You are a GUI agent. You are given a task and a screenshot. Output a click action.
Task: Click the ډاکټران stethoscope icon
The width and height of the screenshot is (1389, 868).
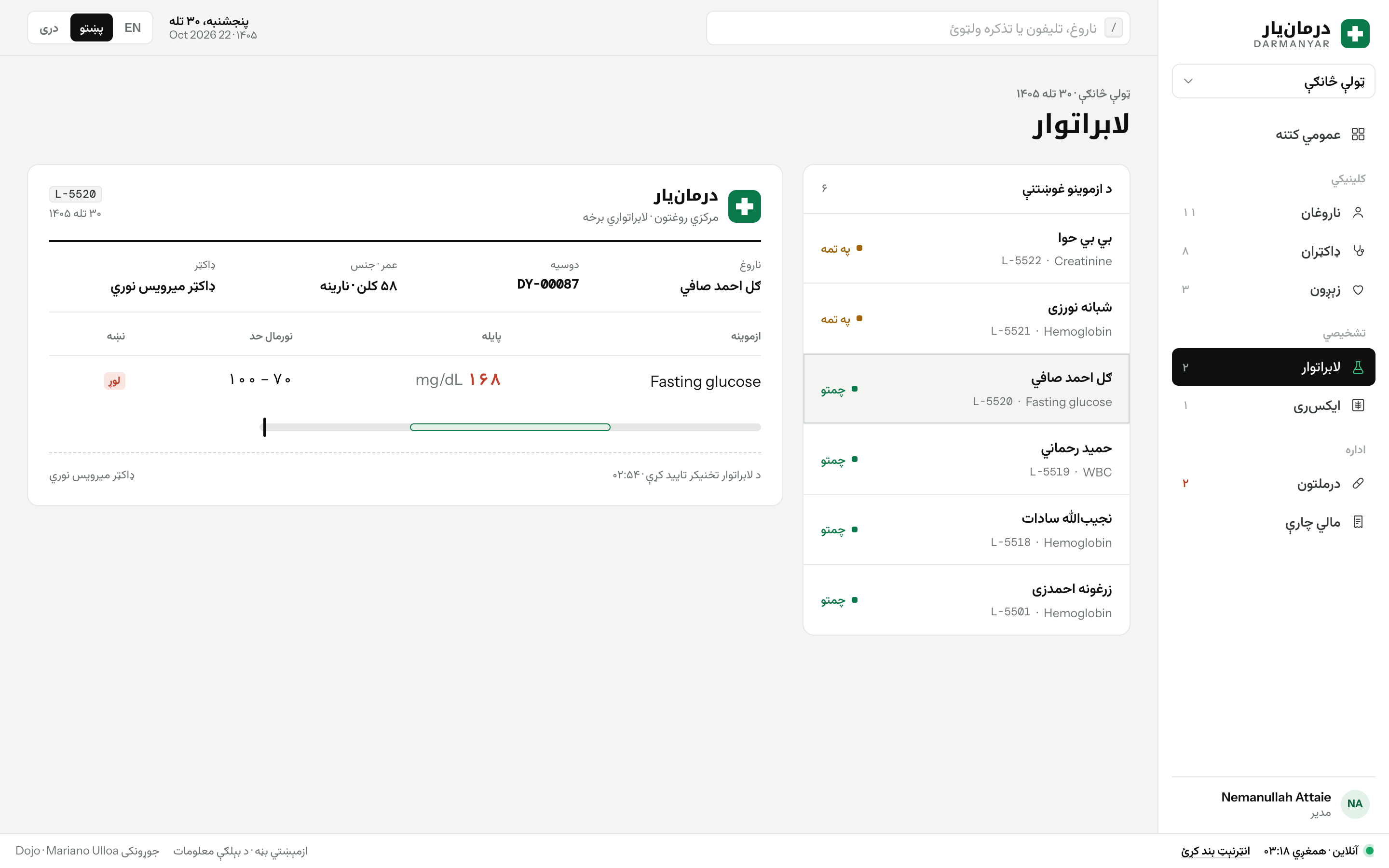click(1358, 251)
